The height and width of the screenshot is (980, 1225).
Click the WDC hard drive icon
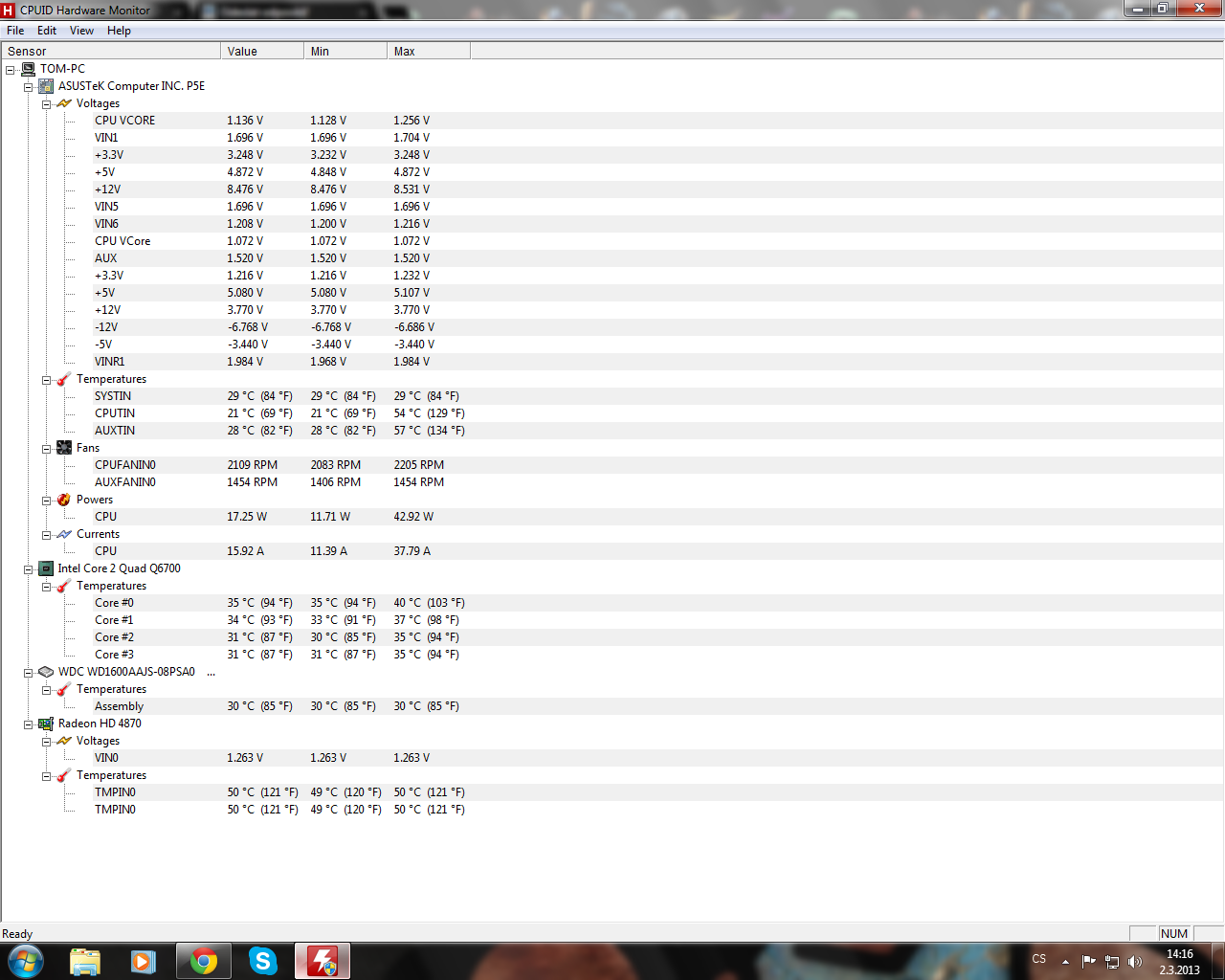click(46, 672)
